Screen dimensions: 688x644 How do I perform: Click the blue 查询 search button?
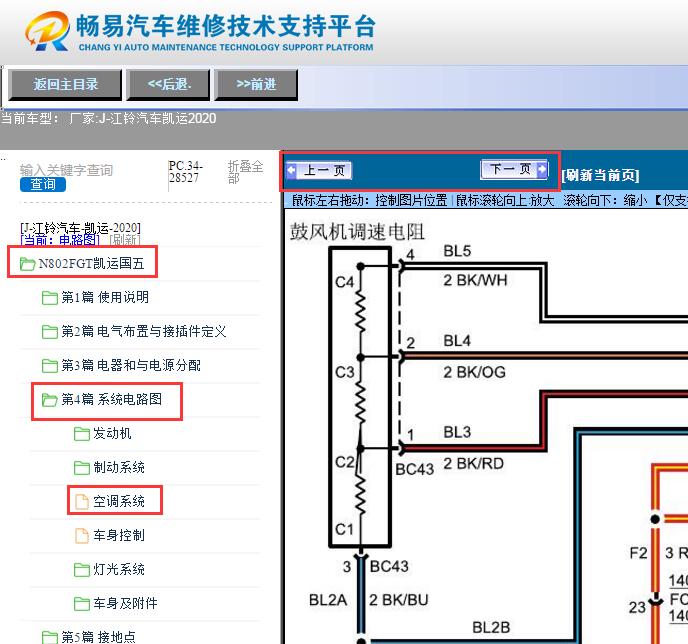click(x=43, y=184)
